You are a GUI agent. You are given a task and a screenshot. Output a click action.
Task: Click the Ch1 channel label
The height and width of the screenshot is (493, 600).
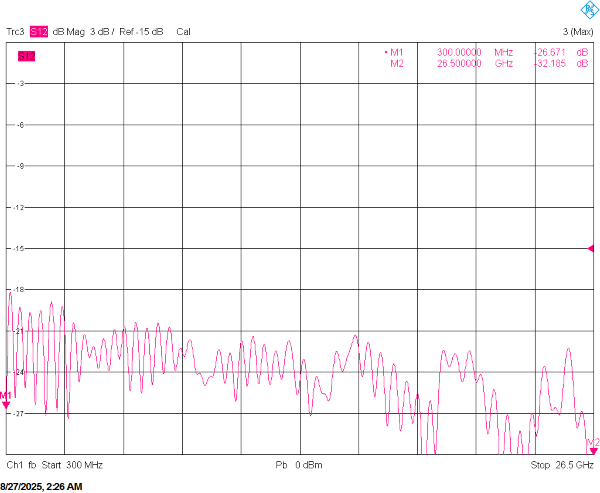click(x=15, y=466)
